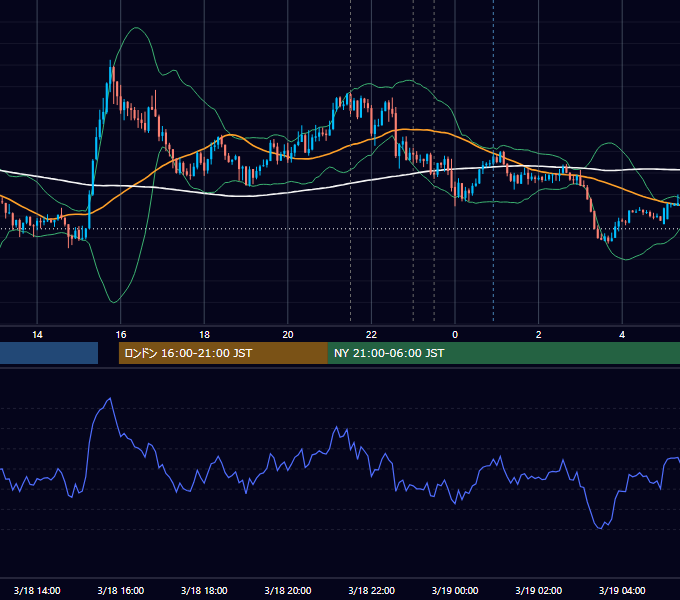Click the "0" hour label on the time axis

(455, 334)
